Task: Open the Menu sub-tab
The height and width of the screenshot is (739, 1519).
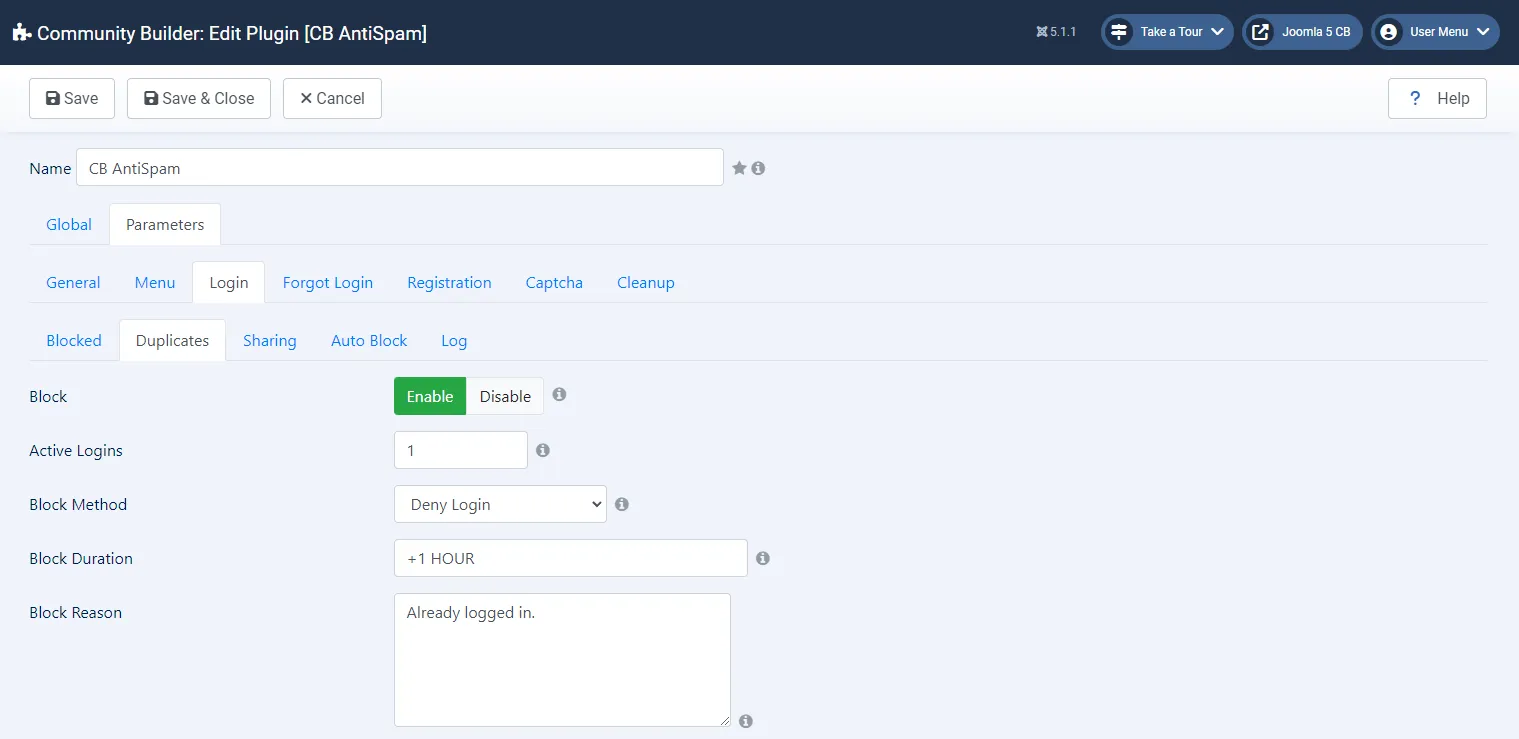Action: coord(155,282)
